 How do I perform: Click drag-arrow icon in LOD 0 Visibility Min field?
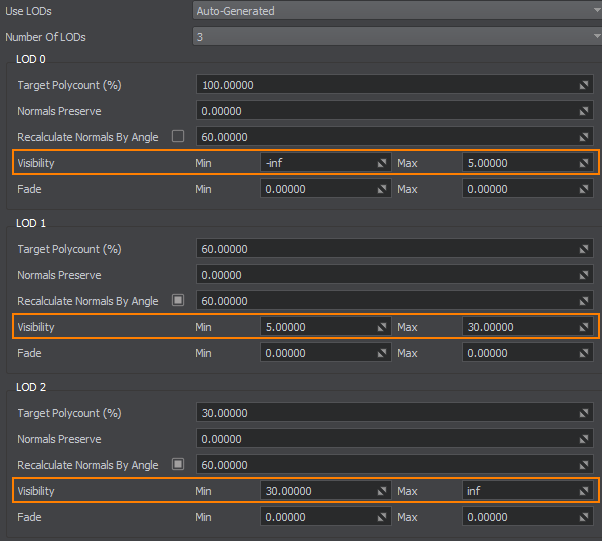click(x=381, y=162)
